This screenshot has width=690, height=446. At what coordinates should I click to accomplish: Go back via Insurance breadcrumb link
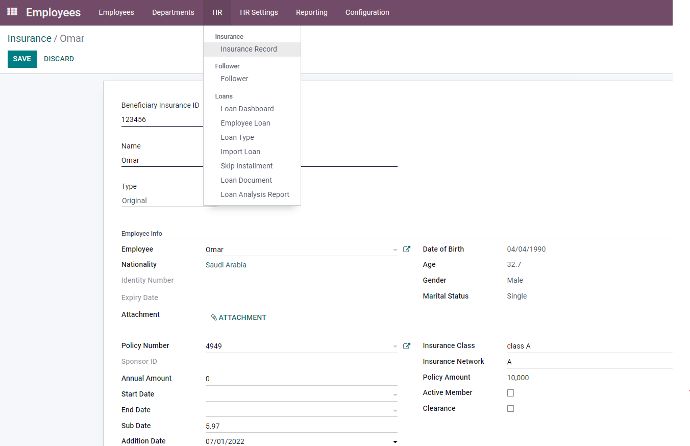pyautogui.click(x=28, y=37)
